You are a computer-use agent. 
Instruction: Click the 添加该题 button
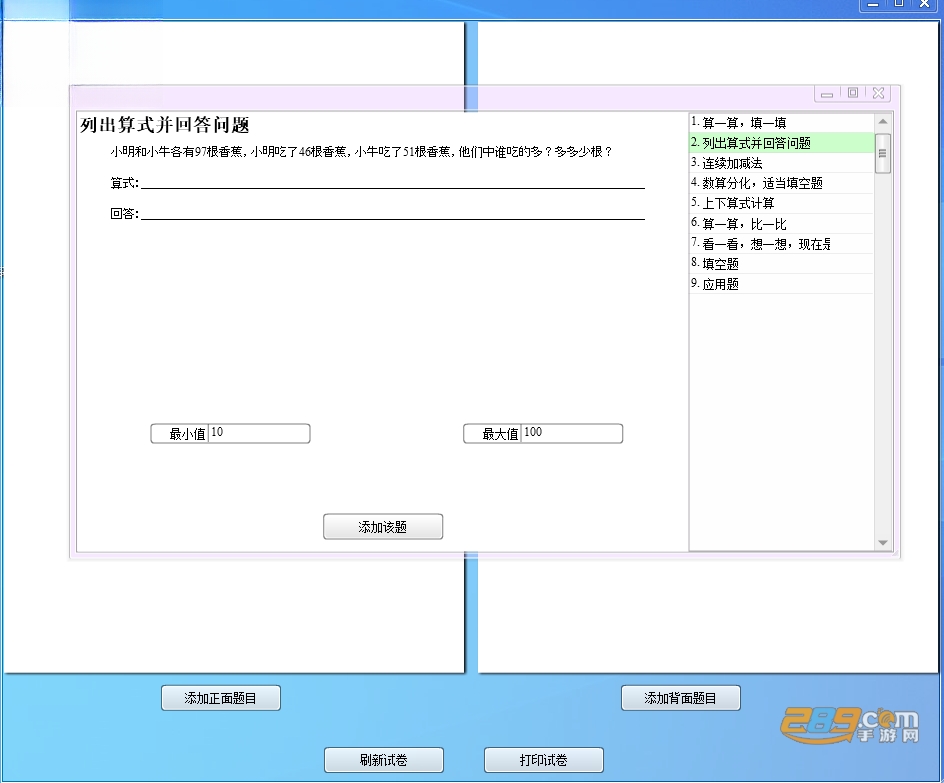(383, 527)
